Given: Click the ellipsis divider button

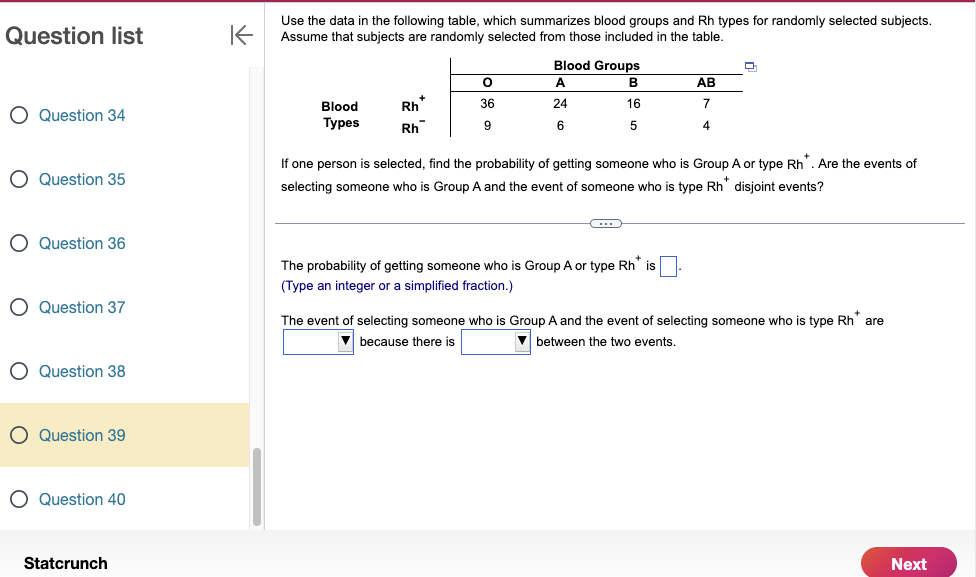Looking at the screenshot, I should click(x=605, y=224).
